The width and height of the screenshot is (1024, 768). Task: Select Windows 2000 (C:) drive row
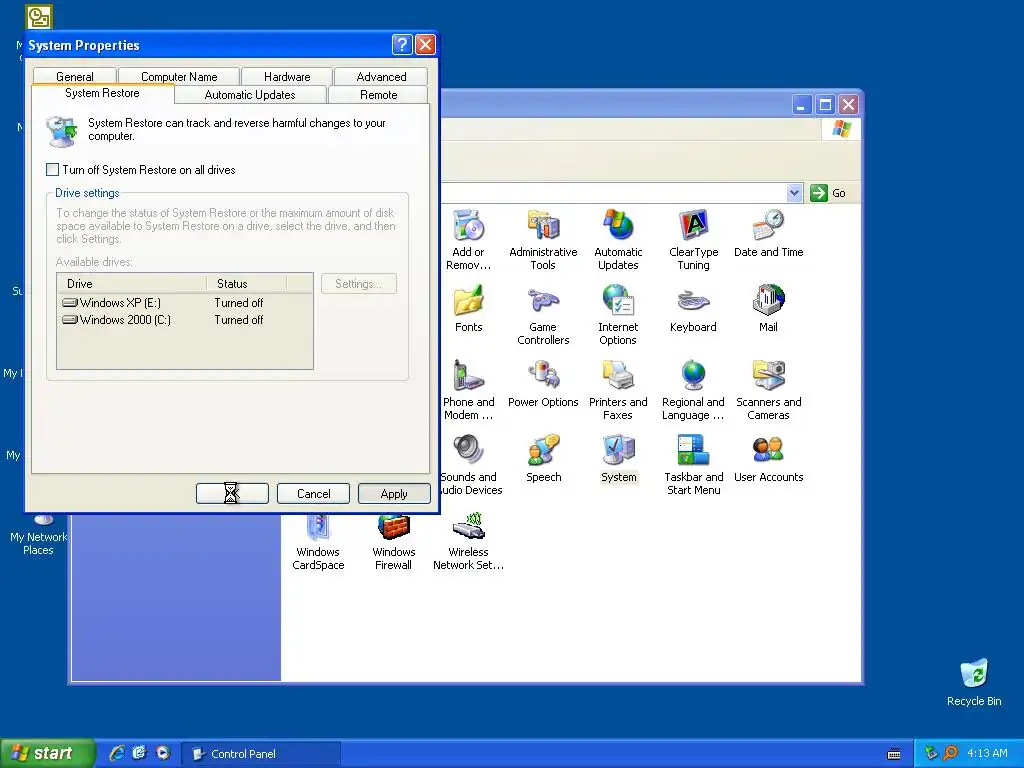[185, 320]
